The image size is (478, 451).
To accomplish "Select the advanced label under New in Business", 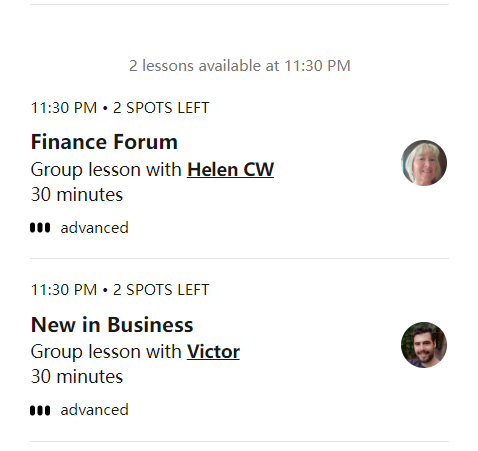I will point(94,410).
